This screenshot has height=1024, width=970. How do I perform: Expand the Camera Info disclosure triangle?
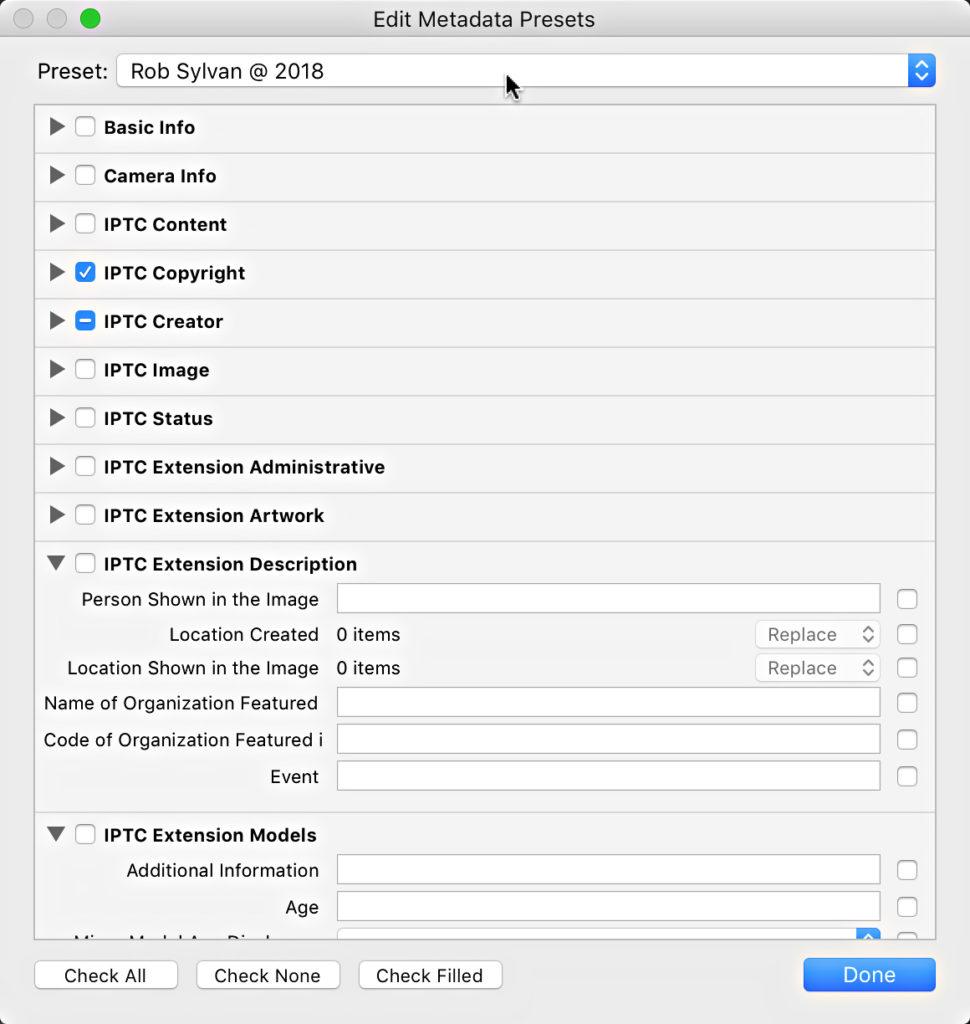pos(57,176)
